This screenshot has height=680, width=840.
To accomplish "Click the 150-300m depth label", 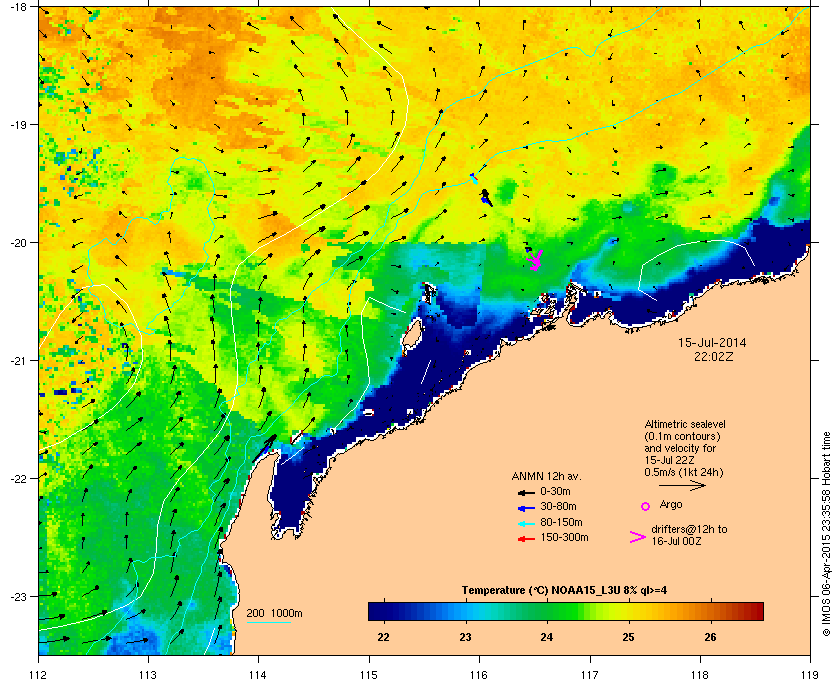I will [x=564, y=537].
